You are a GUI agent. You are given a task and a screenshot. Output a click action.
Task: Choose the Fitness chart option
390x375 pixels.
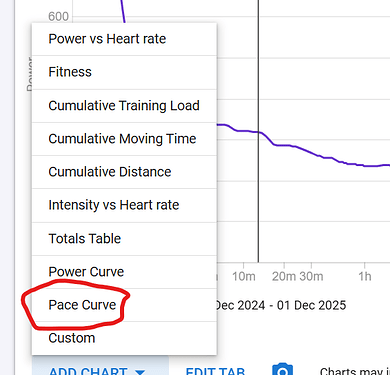124,72
